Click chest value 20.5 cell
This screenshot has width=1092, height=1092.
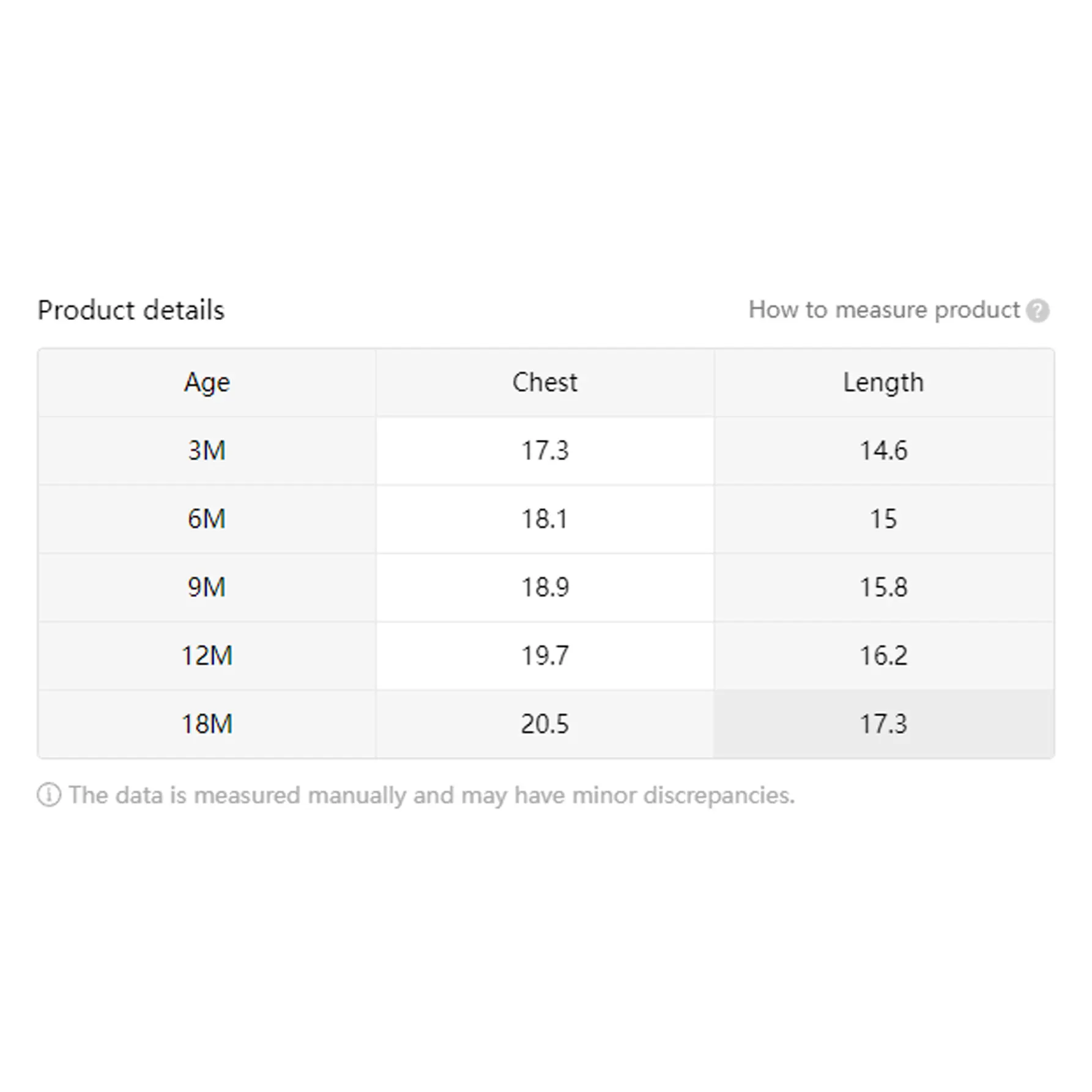[544, 724]
